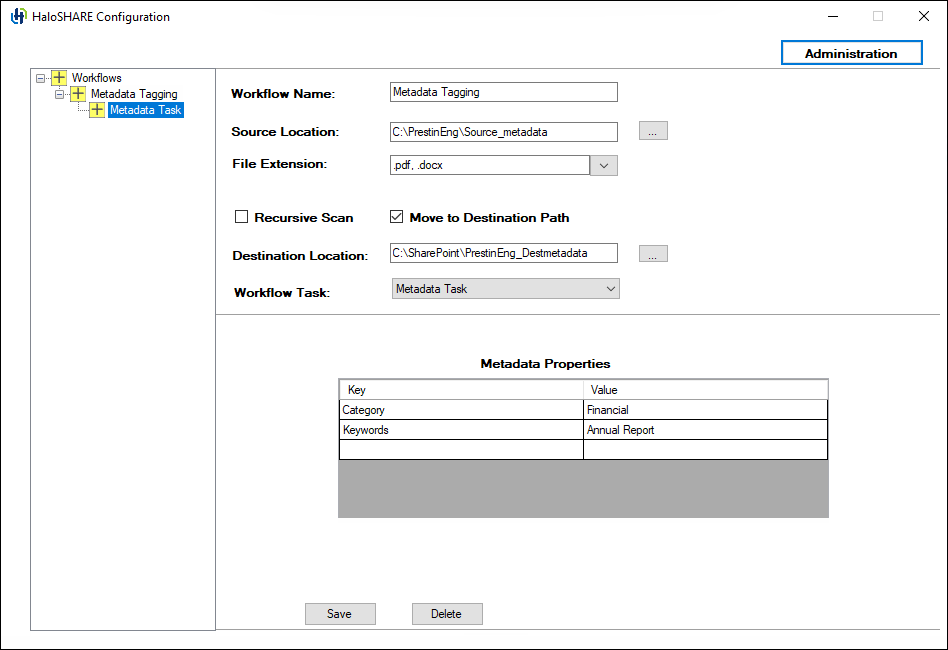Click the Workflow Name text field
Screen dimensions: 948x650
[x=503, y=91]
